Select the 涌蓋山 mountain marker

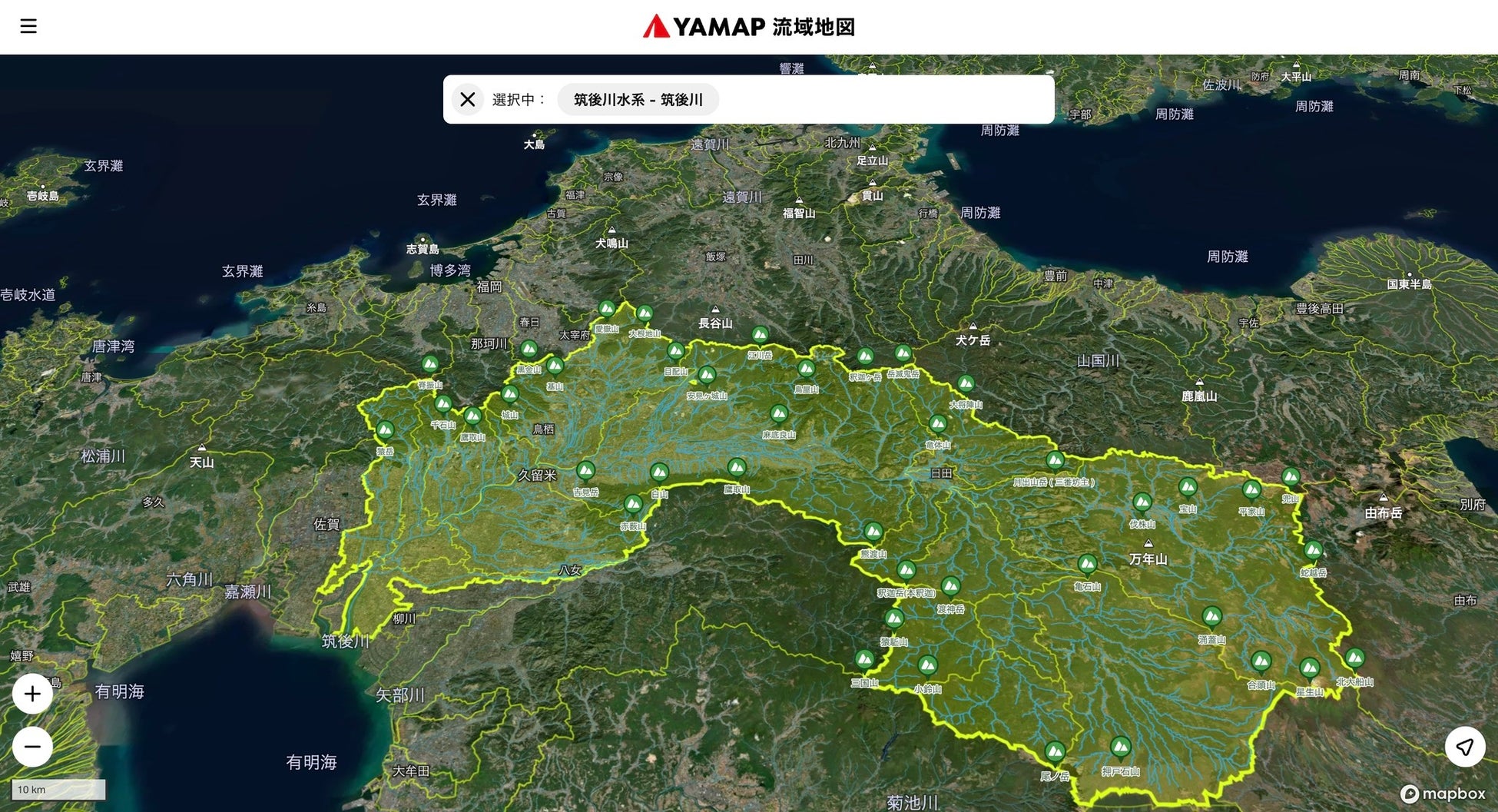(x=1212, y=618)
